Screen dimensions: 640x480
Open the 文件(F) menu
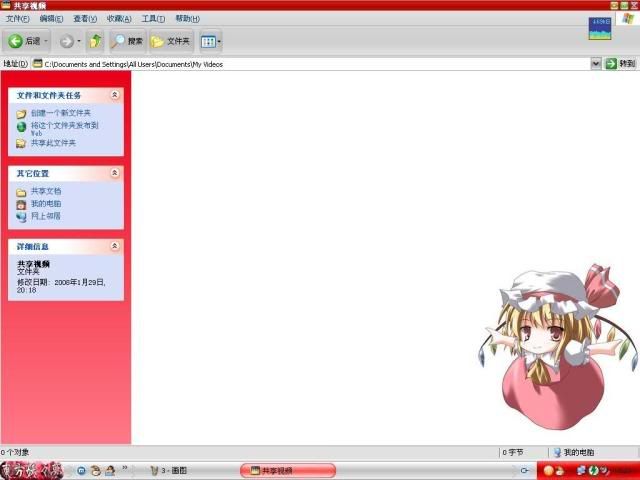[18, 19]
